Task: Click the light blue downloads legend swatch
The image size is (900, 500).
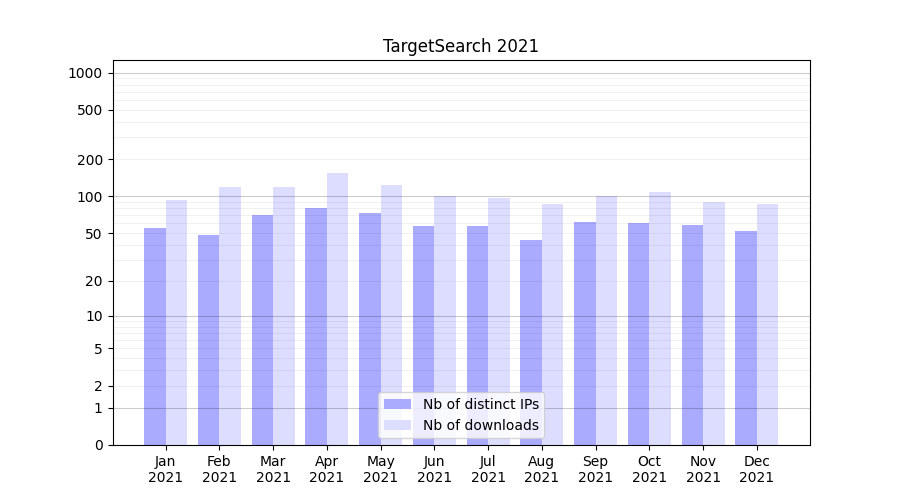Action: [397, 425]
